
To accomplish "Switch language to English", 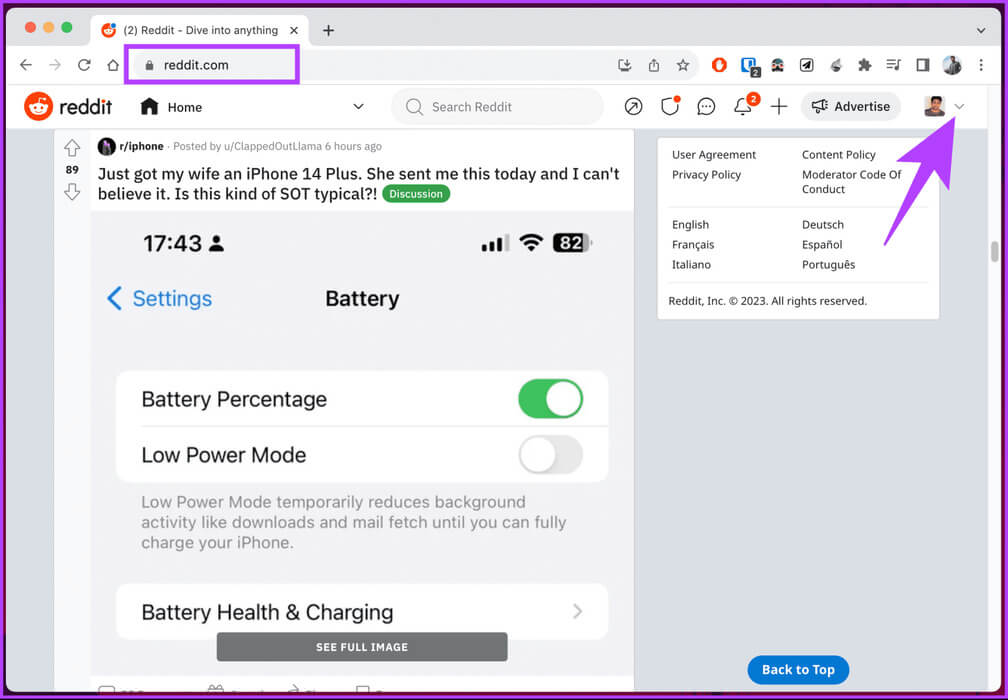I will [690, 225].
